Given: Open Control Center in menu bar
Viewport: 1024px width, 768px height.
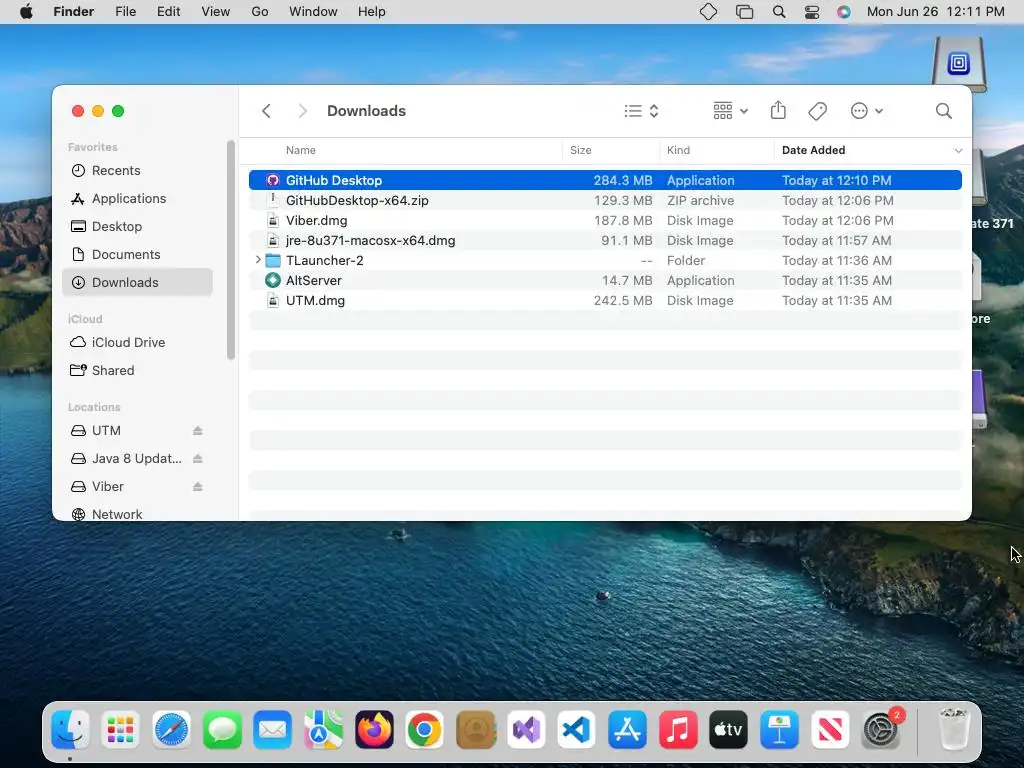Looking at the screenshot, I should click(x=812, y=12).
